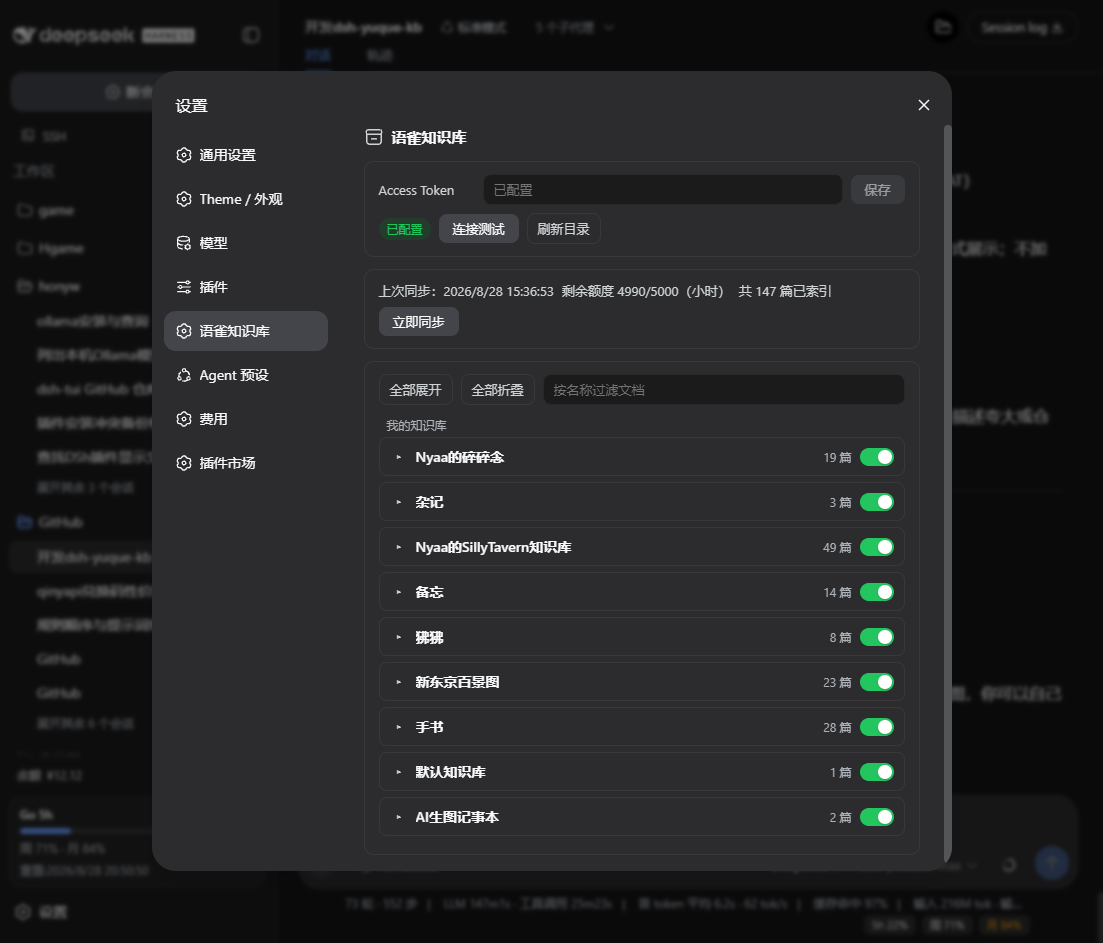Image resolution: width=1103 pixels, height=943 pixels.
Task: Click the 连接测试 button
Action: tap(478, 229)
